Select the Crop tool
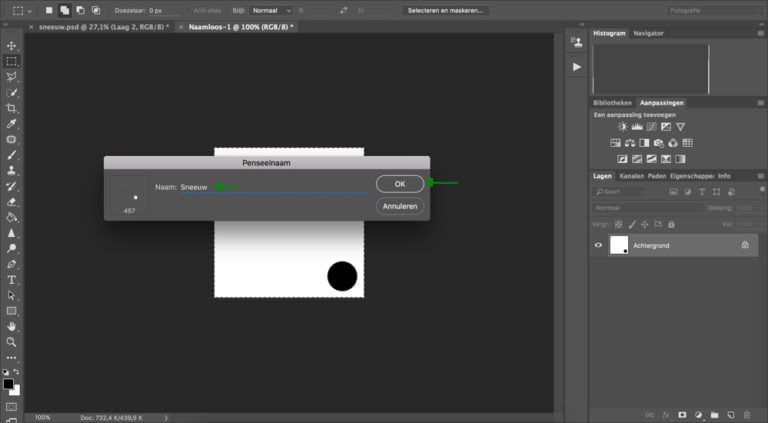 click(x=11, y=108)
